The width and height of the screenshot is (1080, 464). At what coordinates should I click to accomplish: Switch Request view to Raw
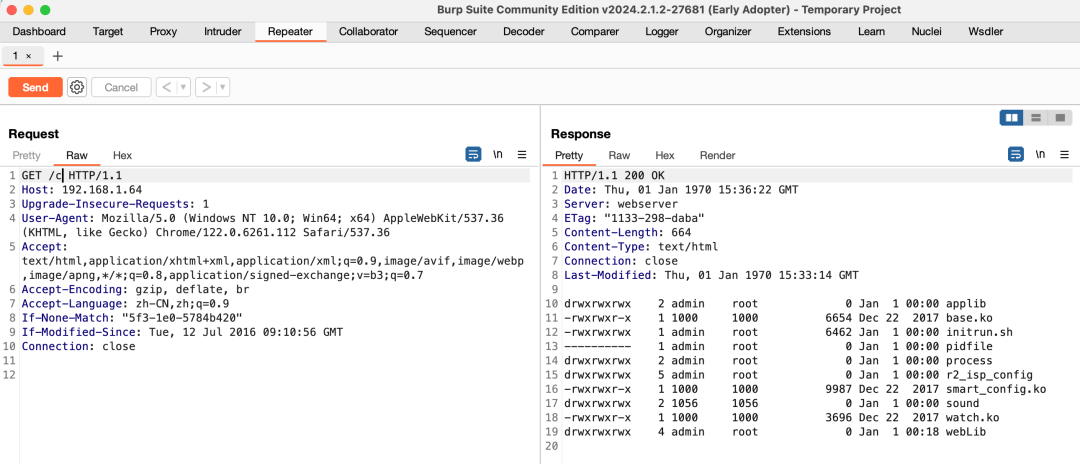point(77,156)
